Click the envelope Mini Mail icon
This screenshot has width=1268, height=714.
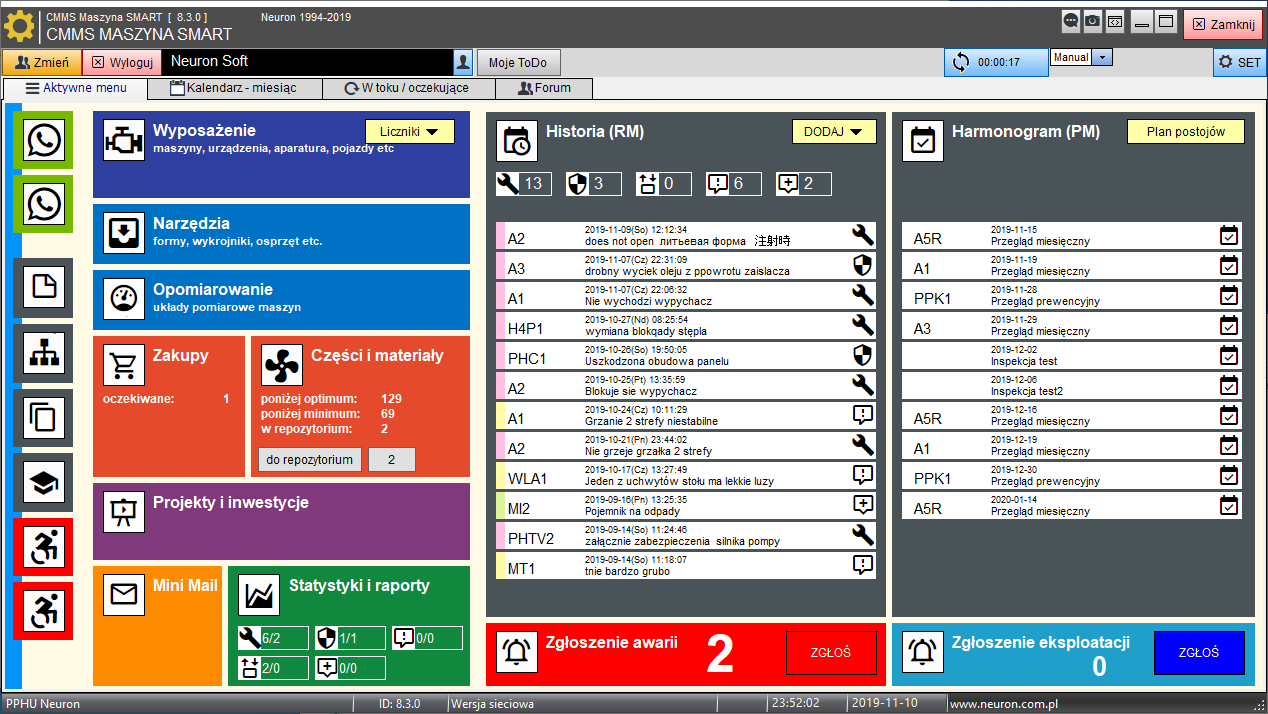point(124,595)
